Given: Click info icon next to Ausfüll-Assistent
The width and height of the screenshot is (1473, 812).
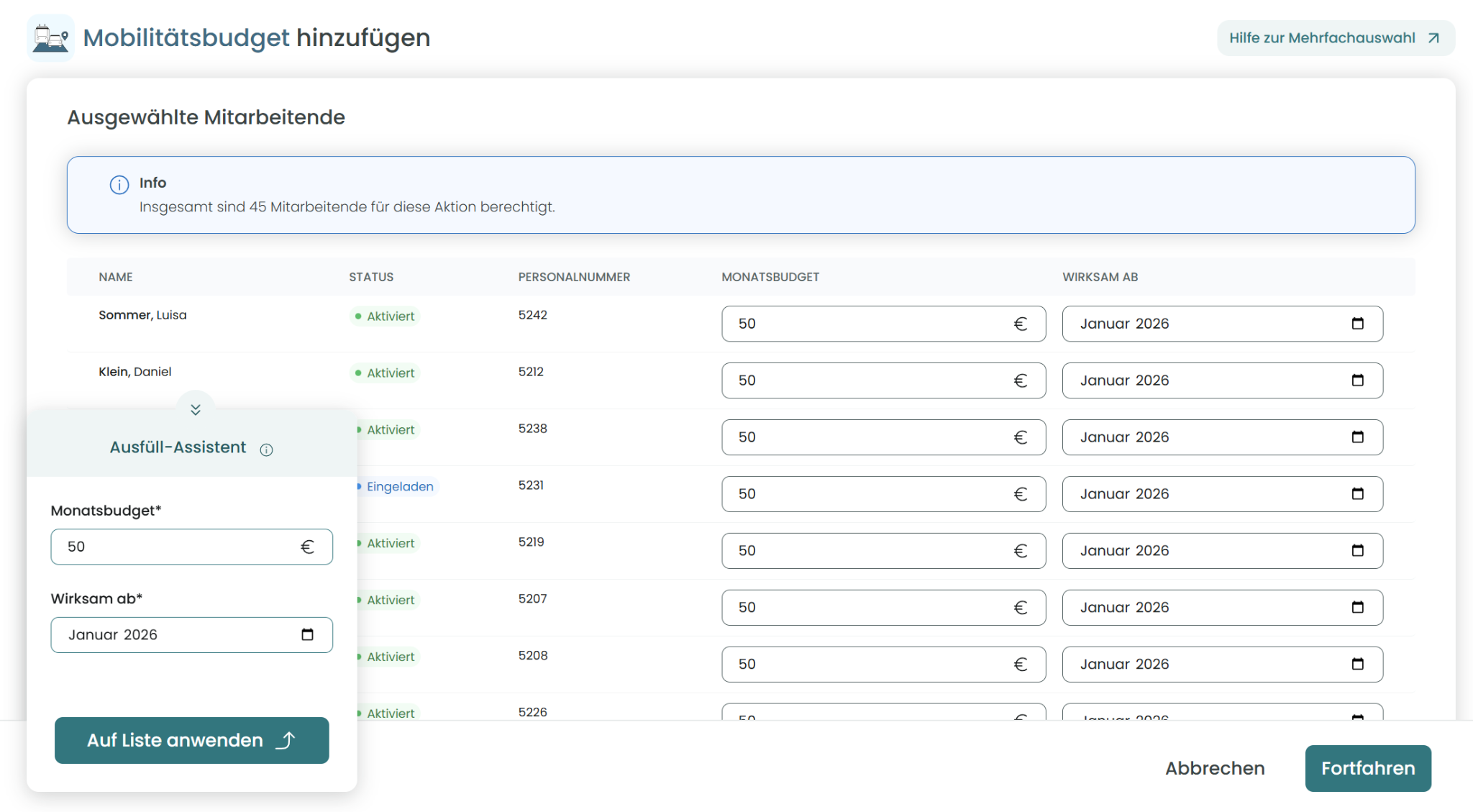Looking at the screenshot, I should click(266, 450).
